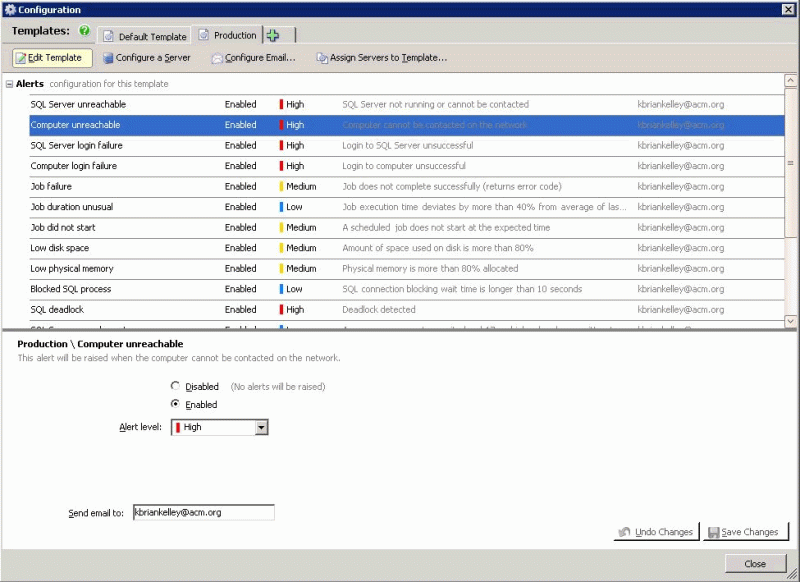Select the Disabled radio button
The image size is (800, 582).
pyautogui.click(x=177, y=386)
